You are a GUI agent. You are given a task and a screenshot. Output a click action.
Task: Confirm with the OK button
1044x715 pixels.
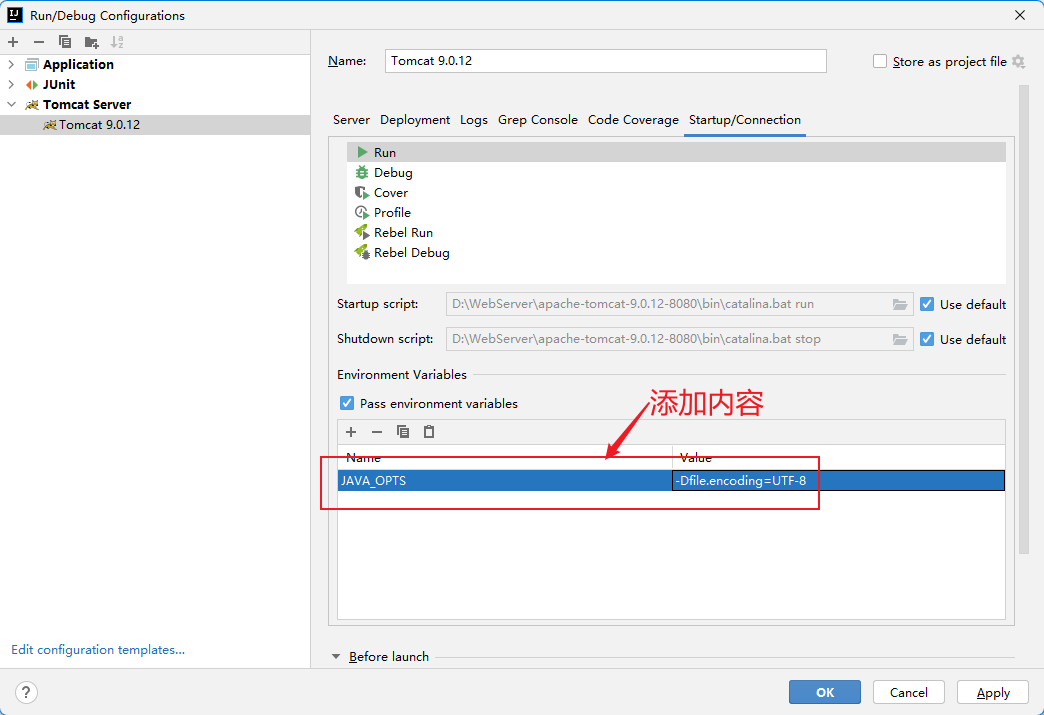click(x=824, y=692)
